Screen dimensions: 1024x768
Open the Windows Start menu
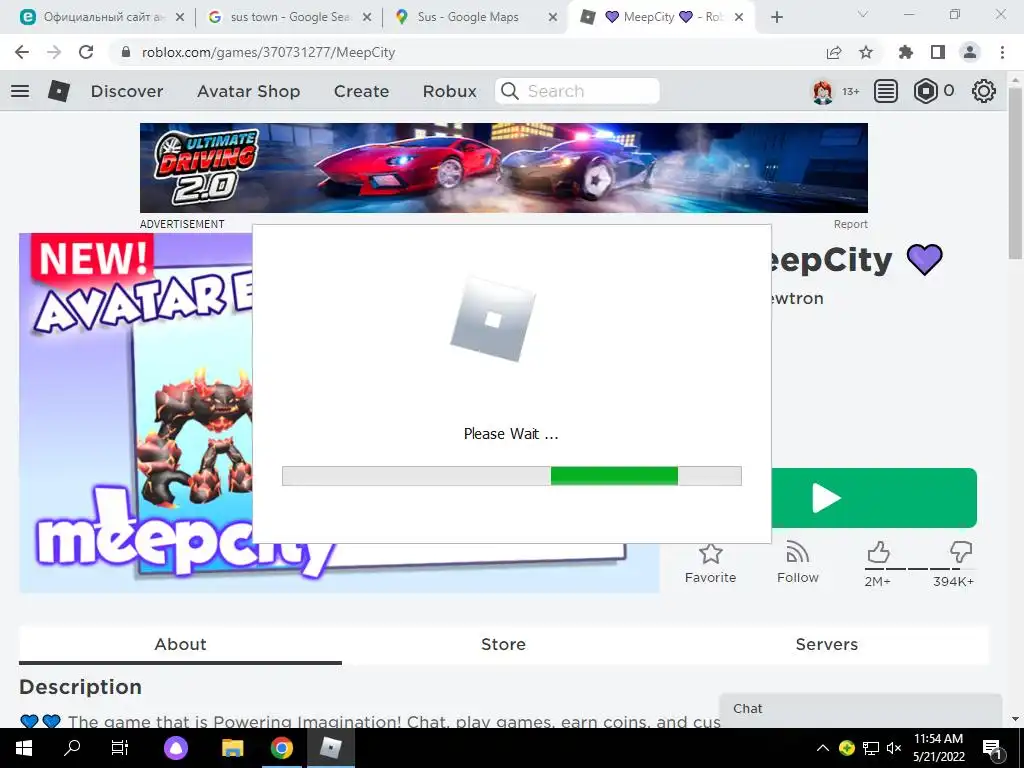point(24,748)
